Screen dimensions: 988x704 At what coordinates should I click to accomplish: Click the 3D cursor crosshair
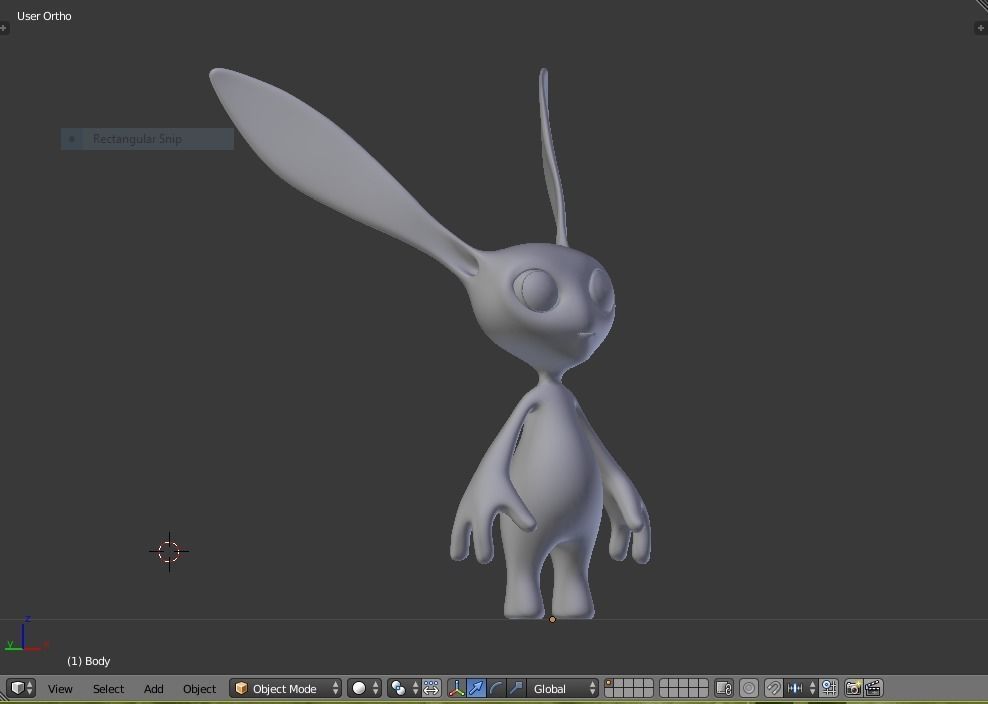[x=169, y=551]
